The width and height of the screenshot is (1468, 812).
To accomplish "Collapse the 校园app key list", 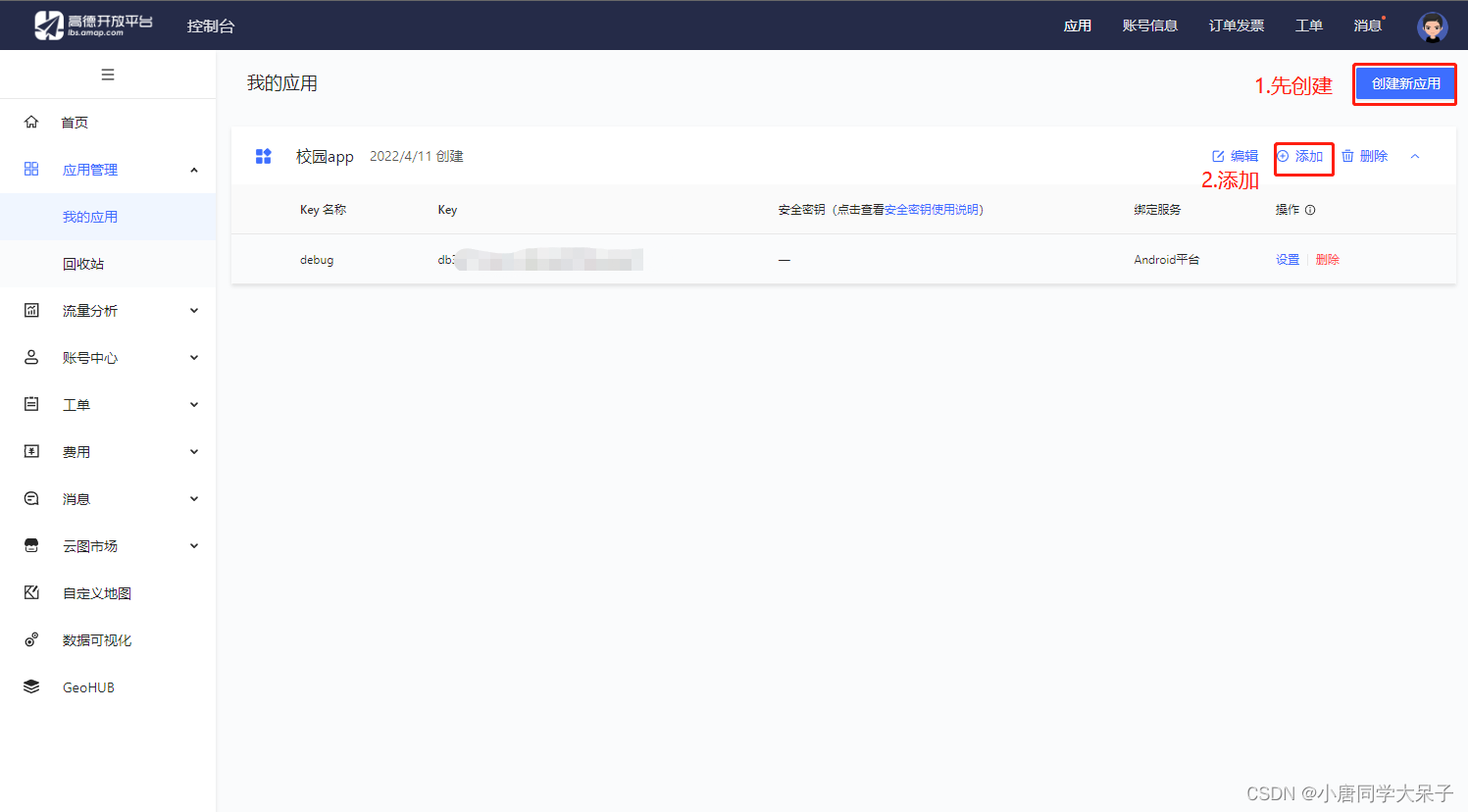I will coord(1414,156).
